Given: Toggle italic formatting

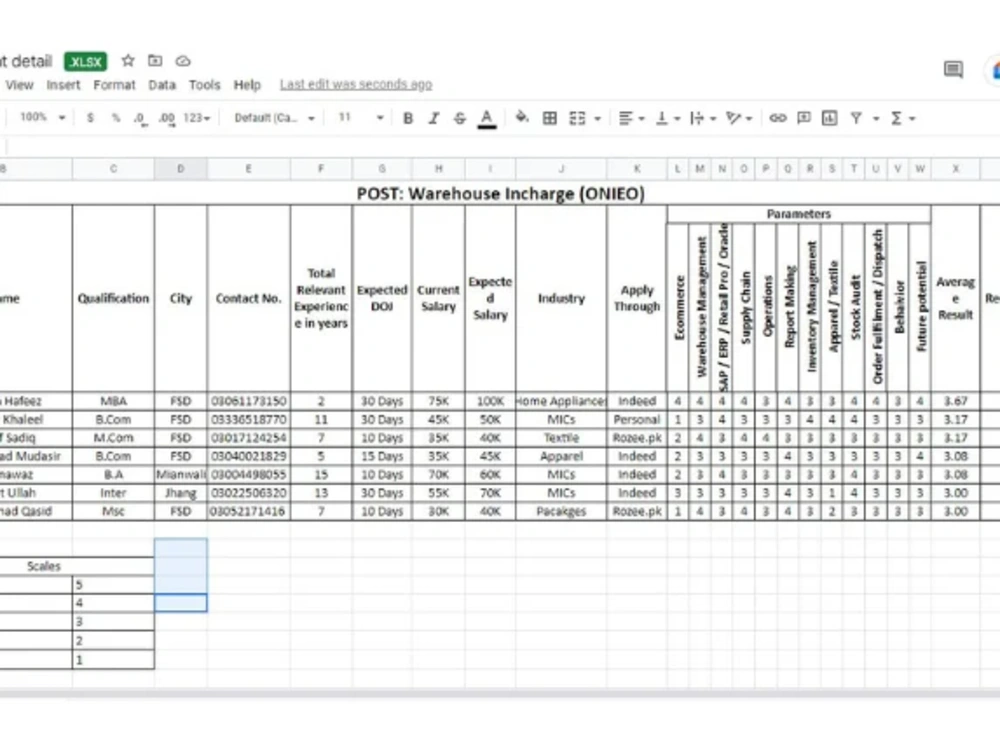Looking at the screenshot, I should [x=434, y=118].
